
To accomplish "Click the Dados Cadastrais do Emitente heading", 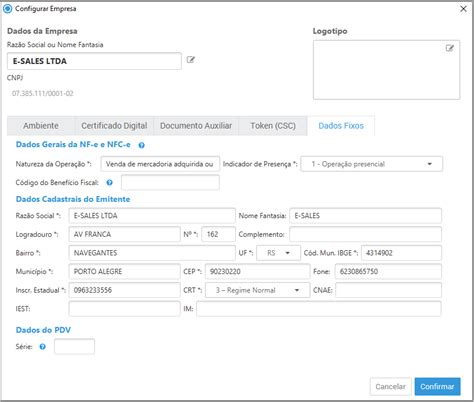I will 73,199.
